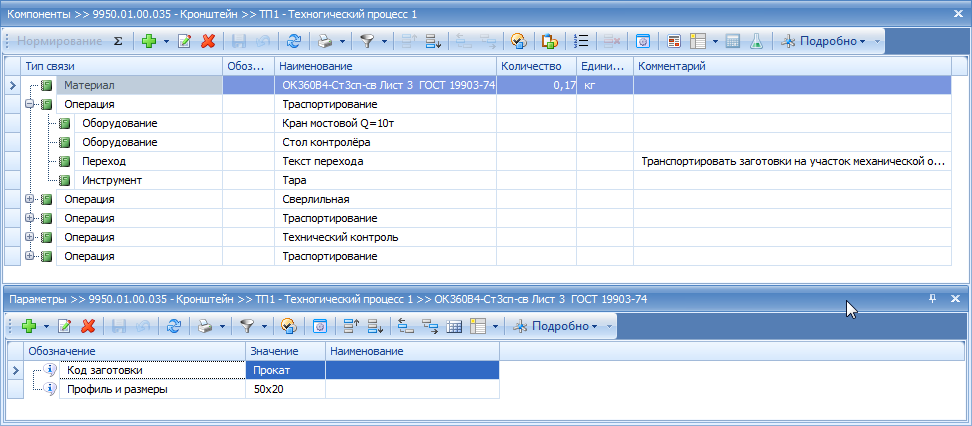Viewport: 972px width, 426px height.
Task: Add new item with green plus in Компоненты toolbar
Action: pyautogui.click(x=149, y=42)
